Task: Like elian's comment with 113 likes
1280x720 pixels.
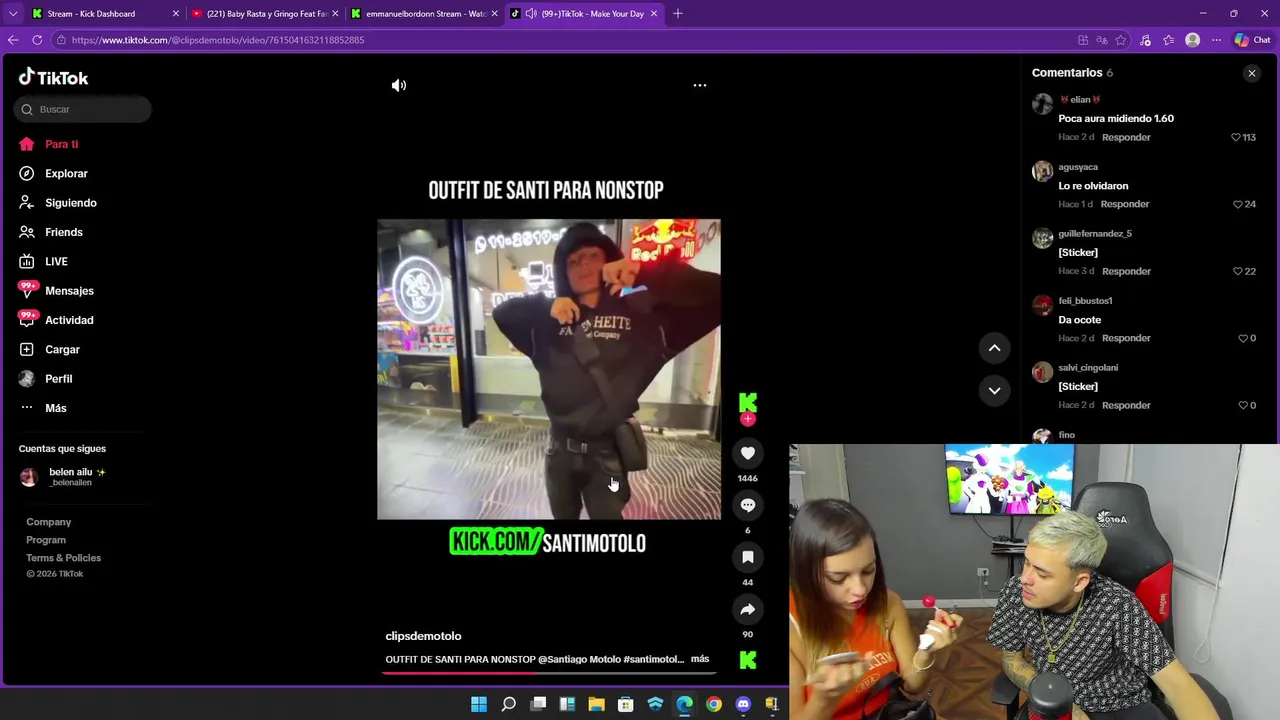Action: pos(1236,137)
